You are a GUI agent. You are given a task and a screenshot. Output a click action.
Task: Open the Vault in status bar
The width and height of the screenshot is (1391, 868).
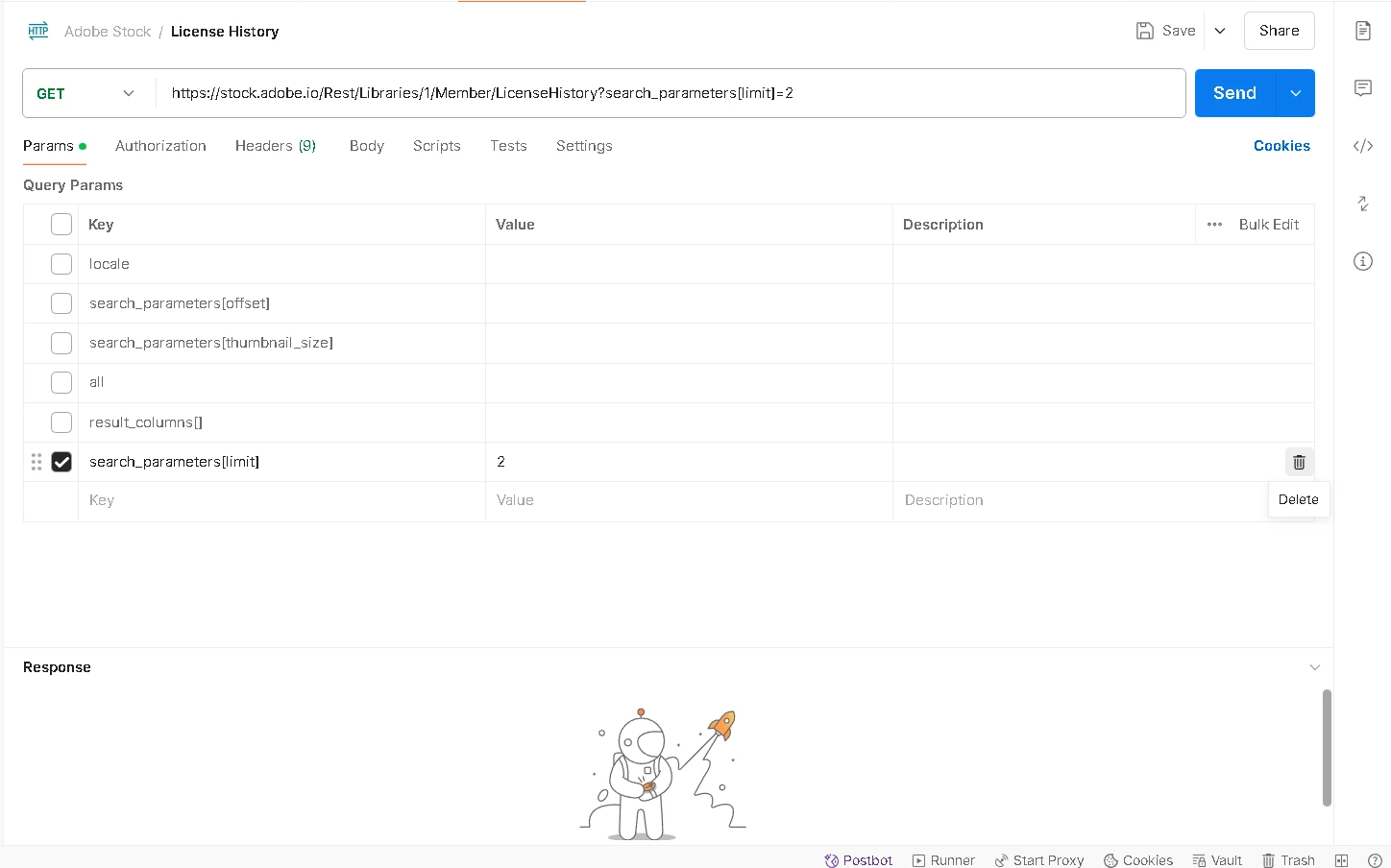(x=1217, y=860)
